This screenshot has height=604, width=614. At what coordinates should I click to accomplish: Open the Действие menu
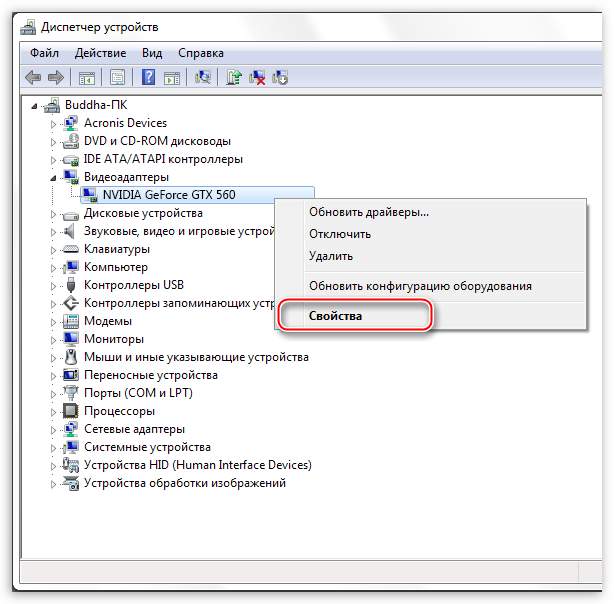point(100,52)
